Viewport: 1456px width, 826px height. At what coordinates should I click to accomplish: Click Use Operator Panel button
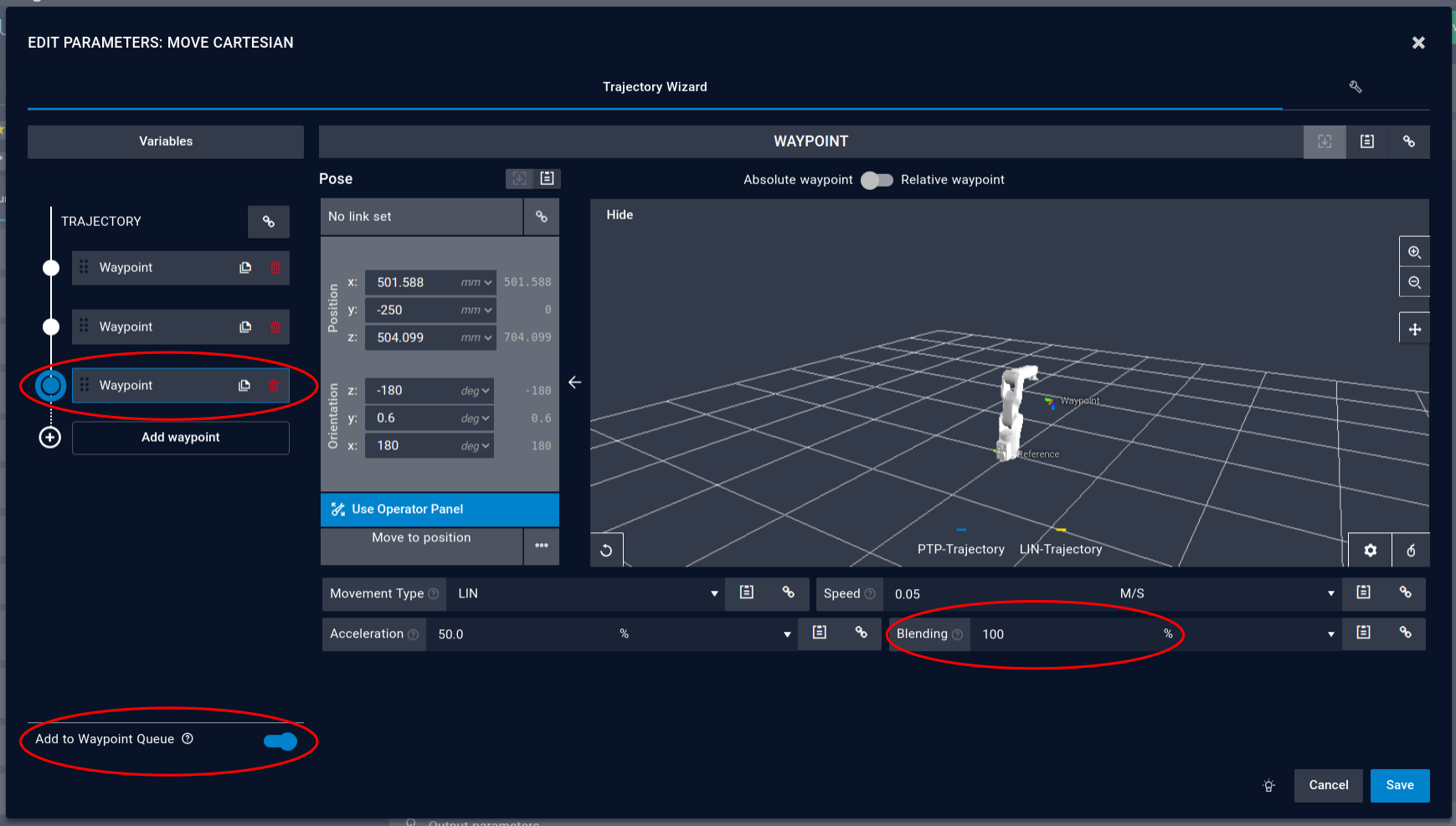[440, 510]
